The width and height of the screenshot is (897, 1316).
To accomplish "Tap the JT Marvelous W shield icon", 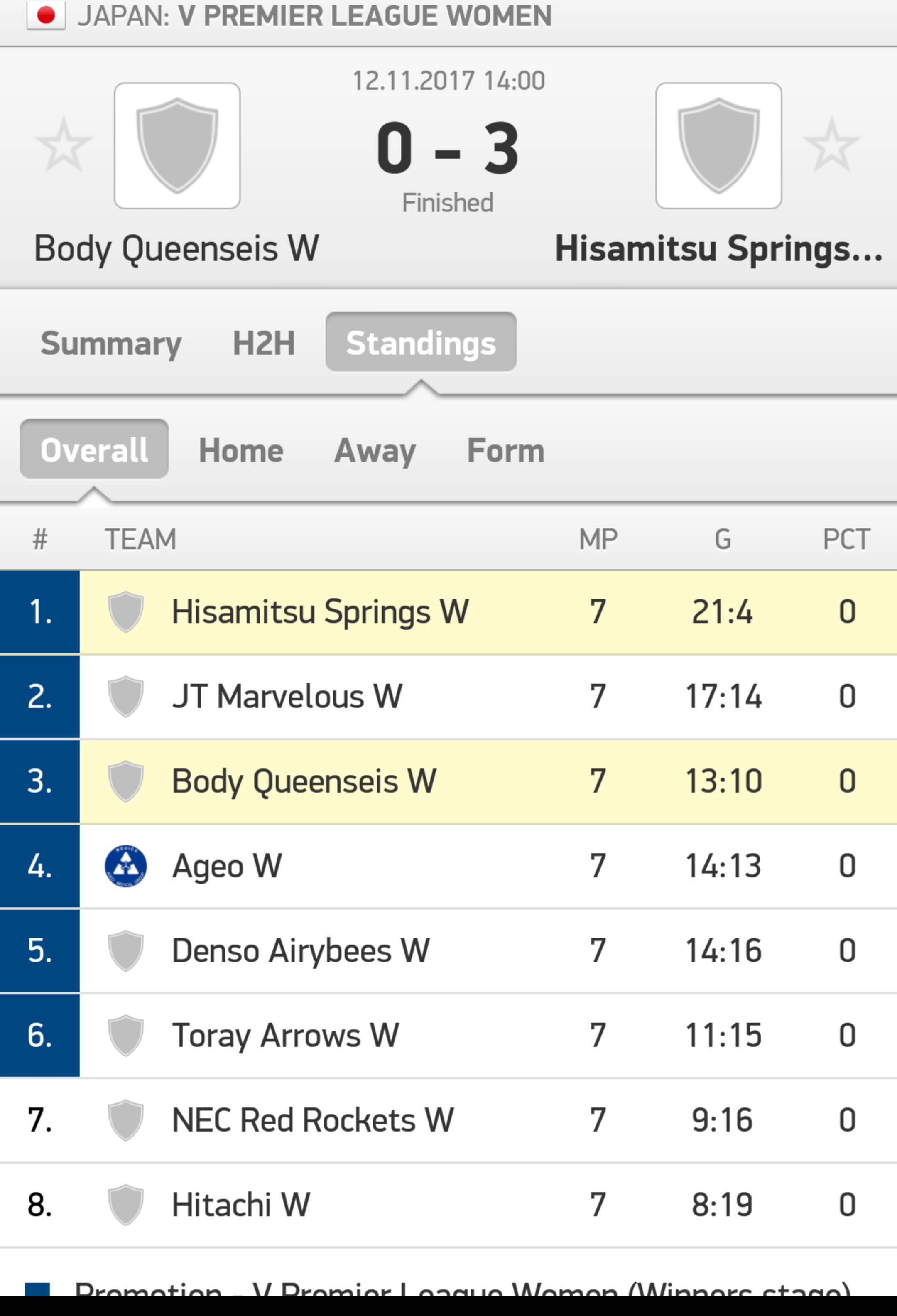I will pos(126,697).
